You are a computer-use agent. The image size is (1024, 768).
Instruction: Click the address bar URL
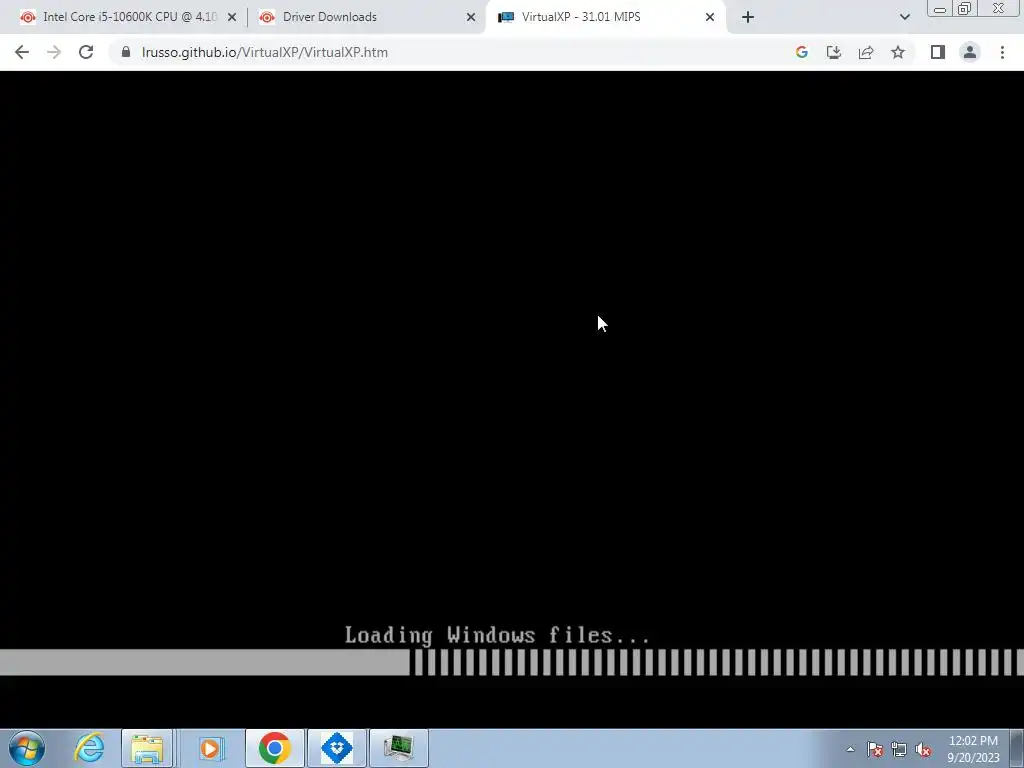pyautogui.click(x=264, y=52)
